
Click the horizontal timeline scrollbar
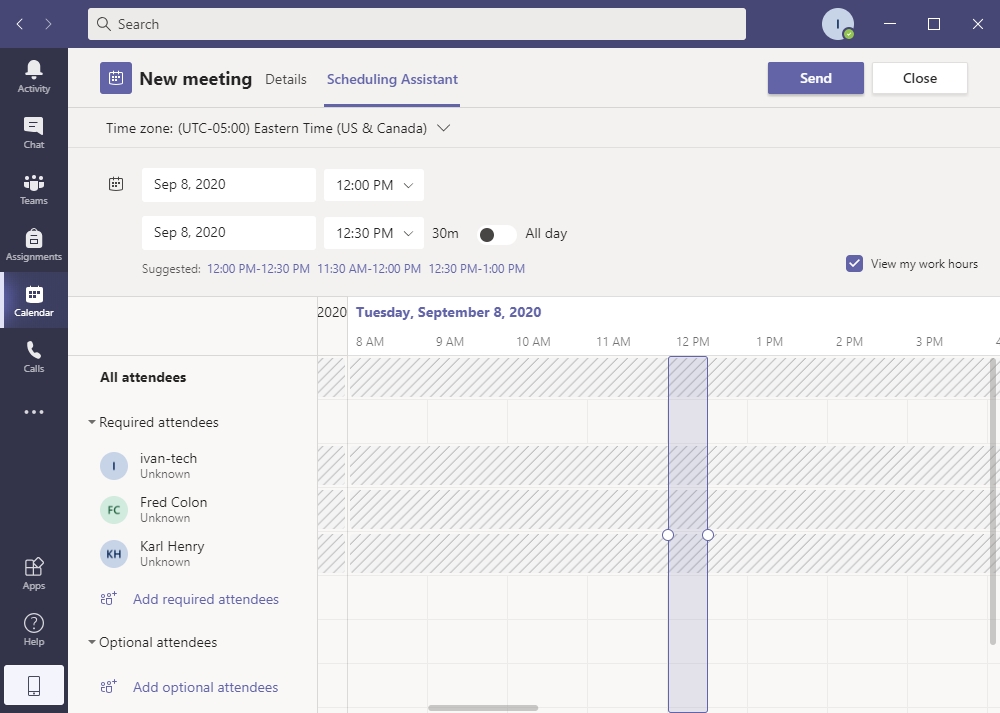click(x=483, y=708)
